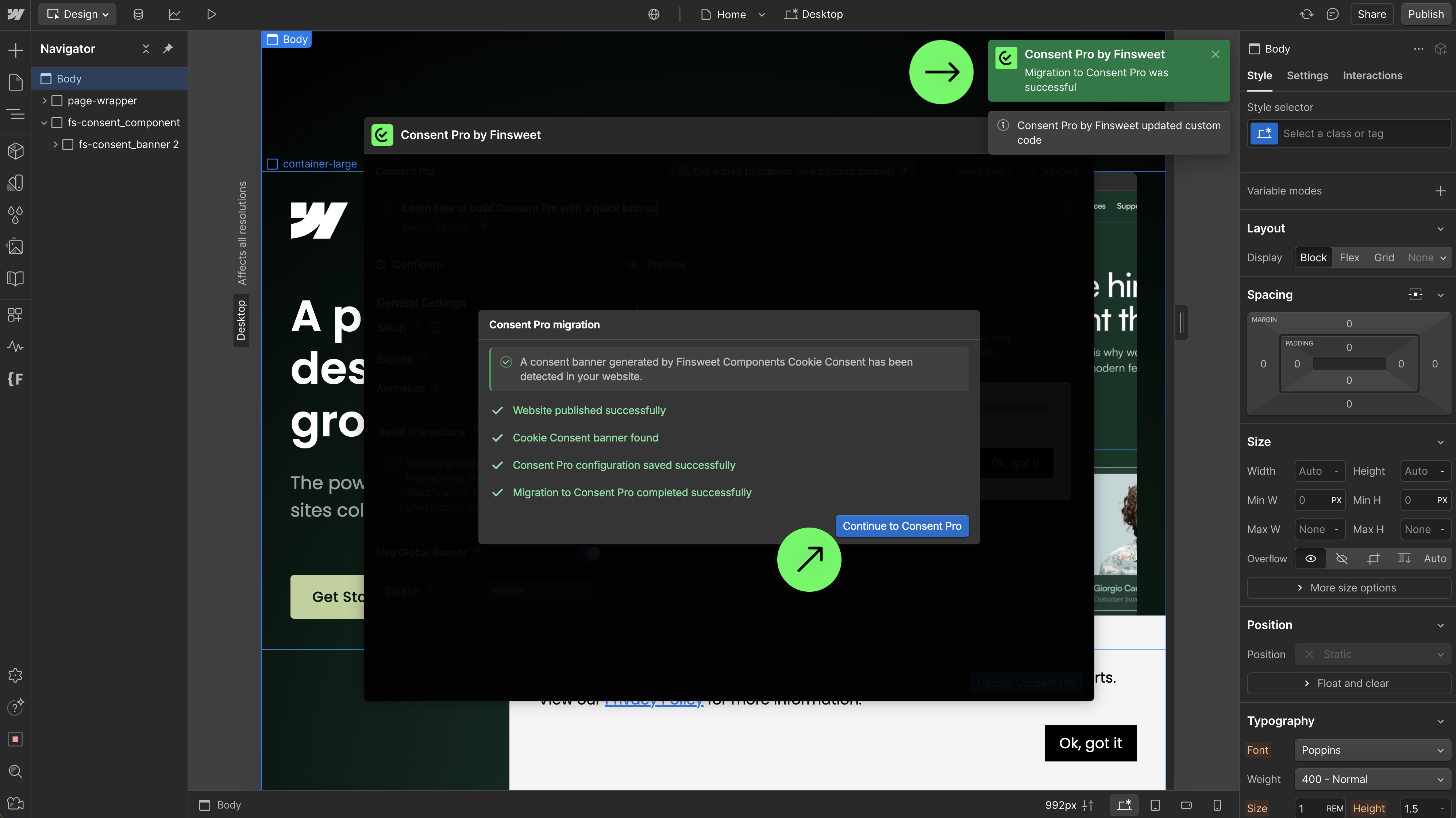1456x818 pixels.
Task: Click Continue to Consent Pro
Action: coord(902,526)
